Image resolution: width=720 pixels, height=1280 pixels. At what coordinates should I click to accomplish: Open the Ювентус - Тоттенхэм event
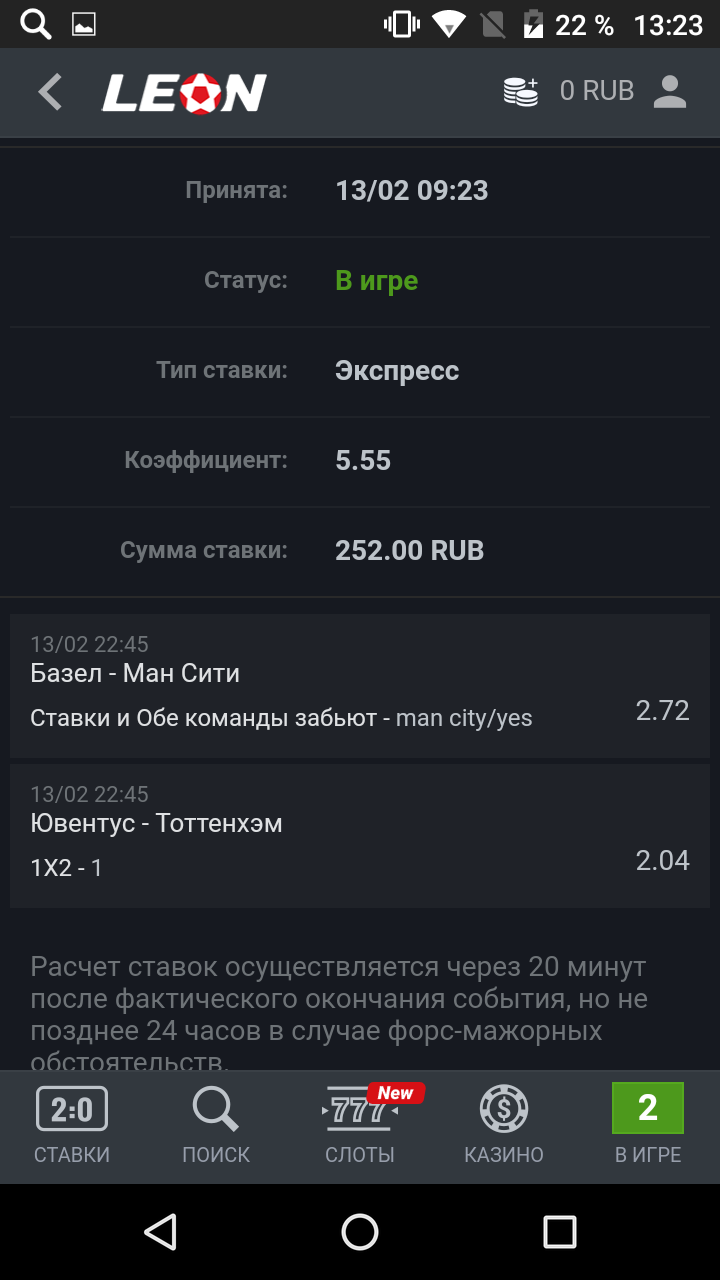156,823
